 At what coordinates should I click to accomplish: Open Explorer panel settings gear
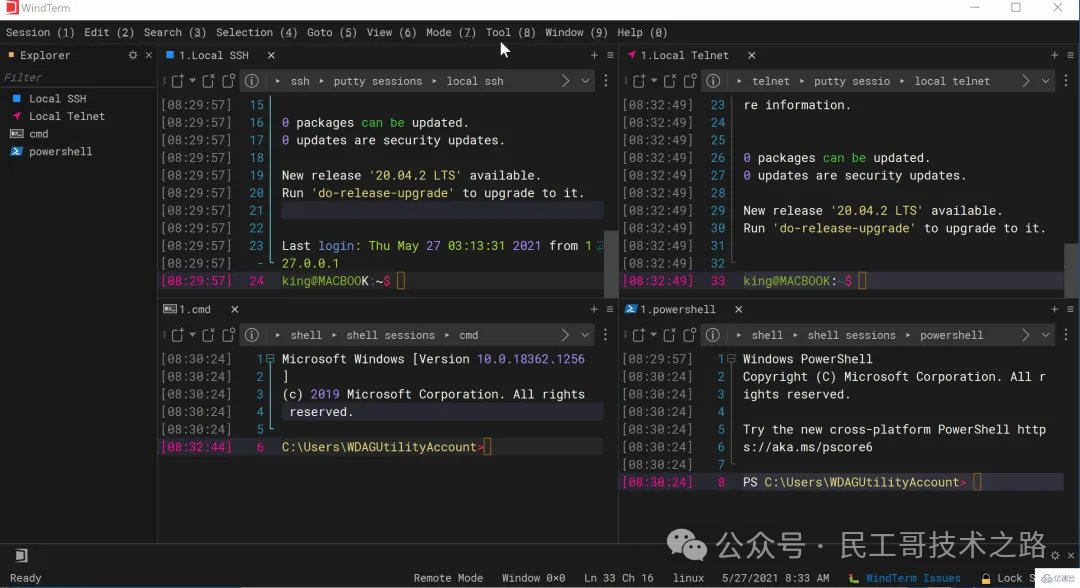[x=133, y=55]
